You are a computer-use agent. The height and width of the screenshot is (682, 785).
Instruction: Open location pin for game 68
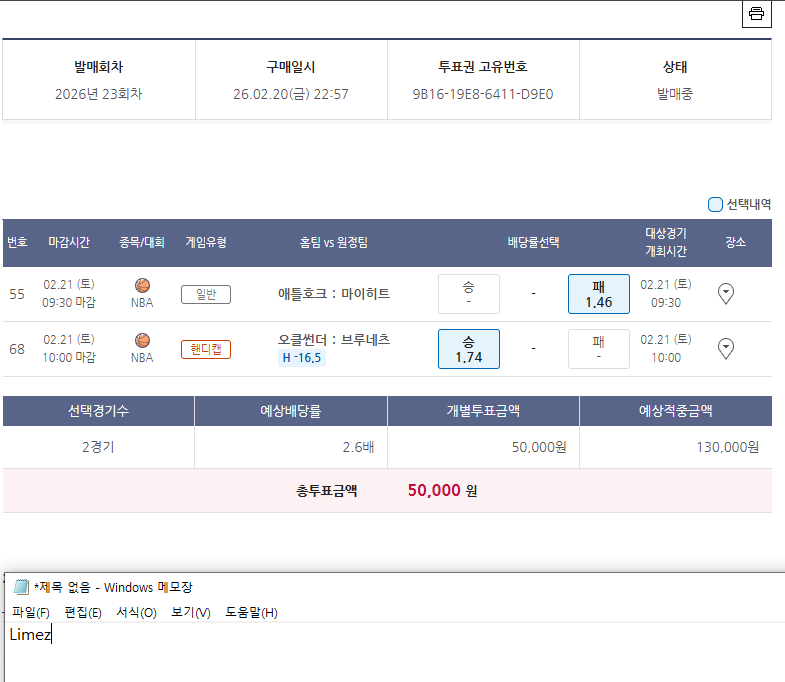point(727,348)
